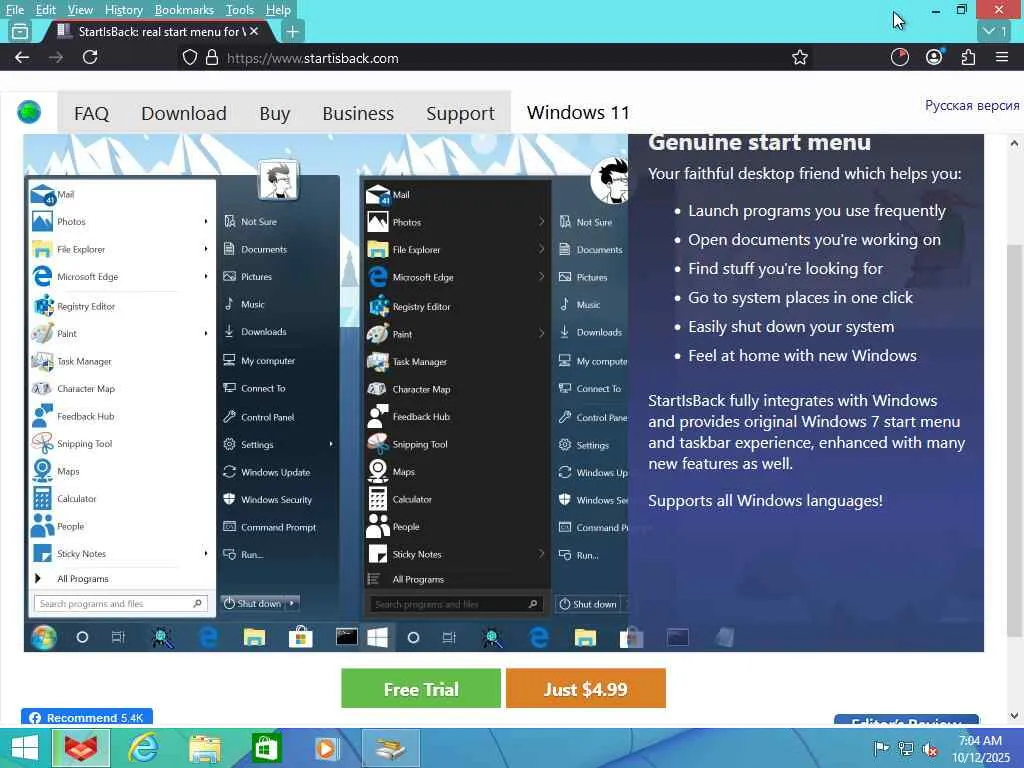Go to the Download page tab
This screenshot has width=1024, height=768.
point(184,113)
